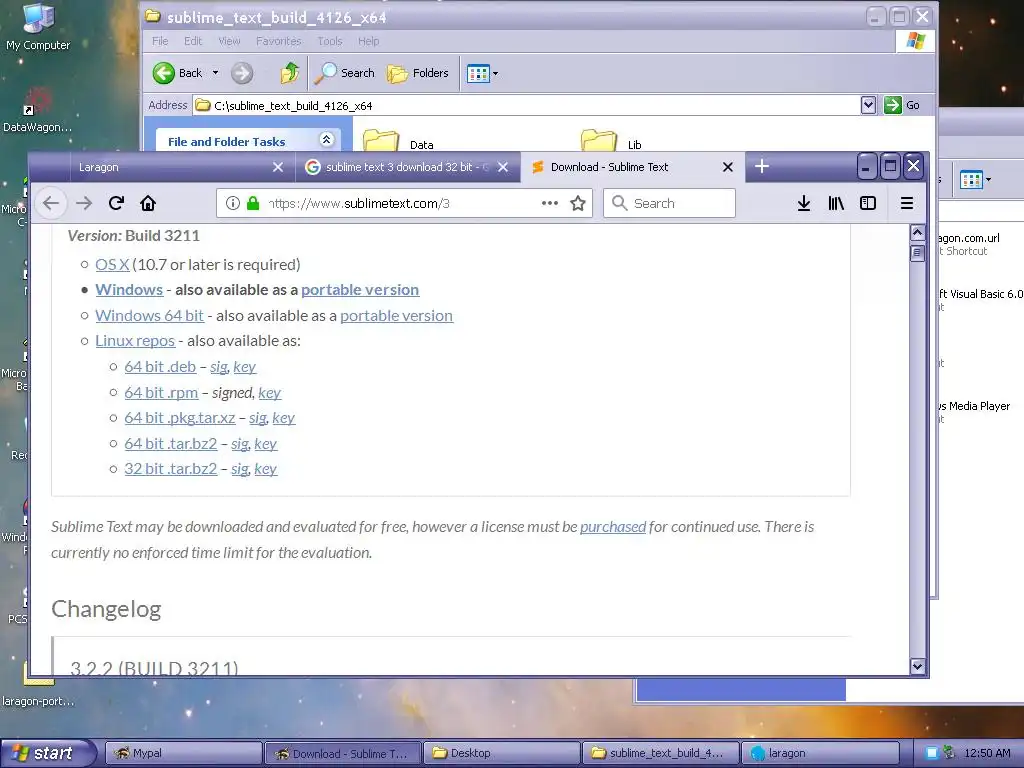
Task: Open the File menu in Explorer
Action: (x=160, y=41)
